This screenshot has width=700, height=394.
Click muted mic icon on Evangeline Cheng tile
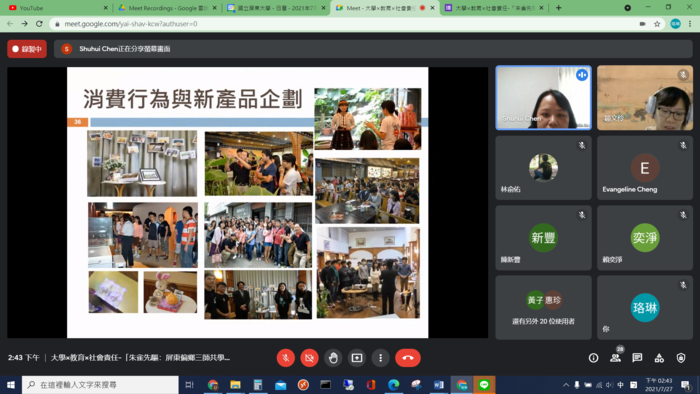683,145
